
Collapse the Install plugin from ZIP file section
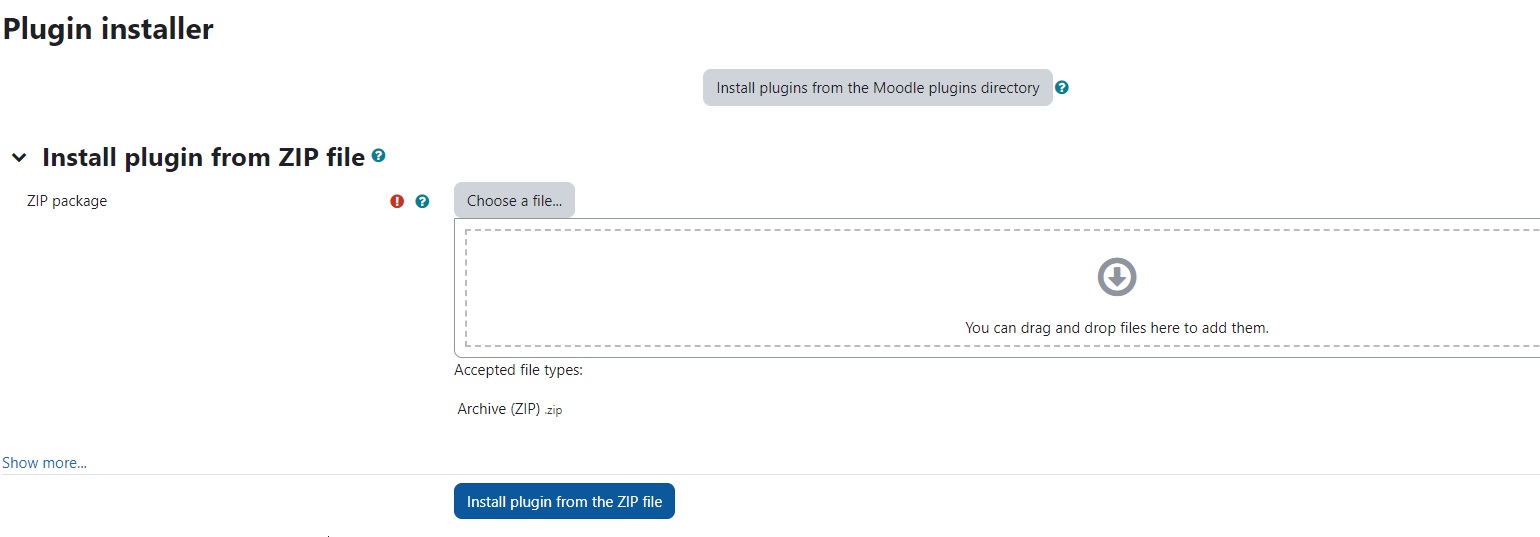(19, 158)
